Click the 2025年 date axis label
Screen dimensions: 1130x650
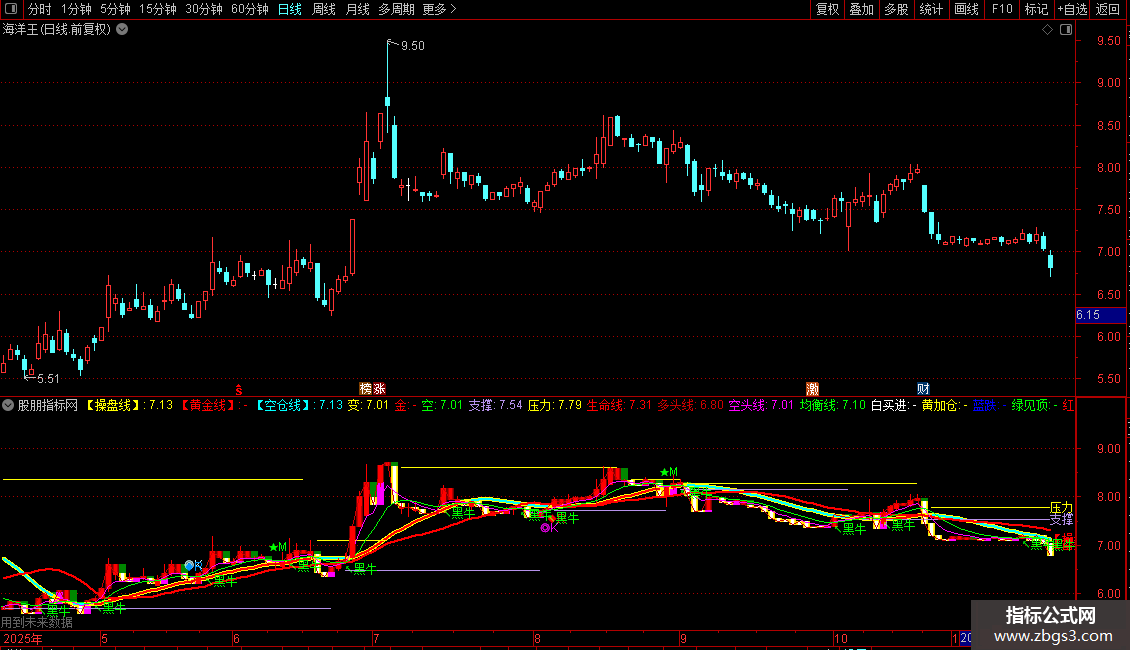coord(22,638)
